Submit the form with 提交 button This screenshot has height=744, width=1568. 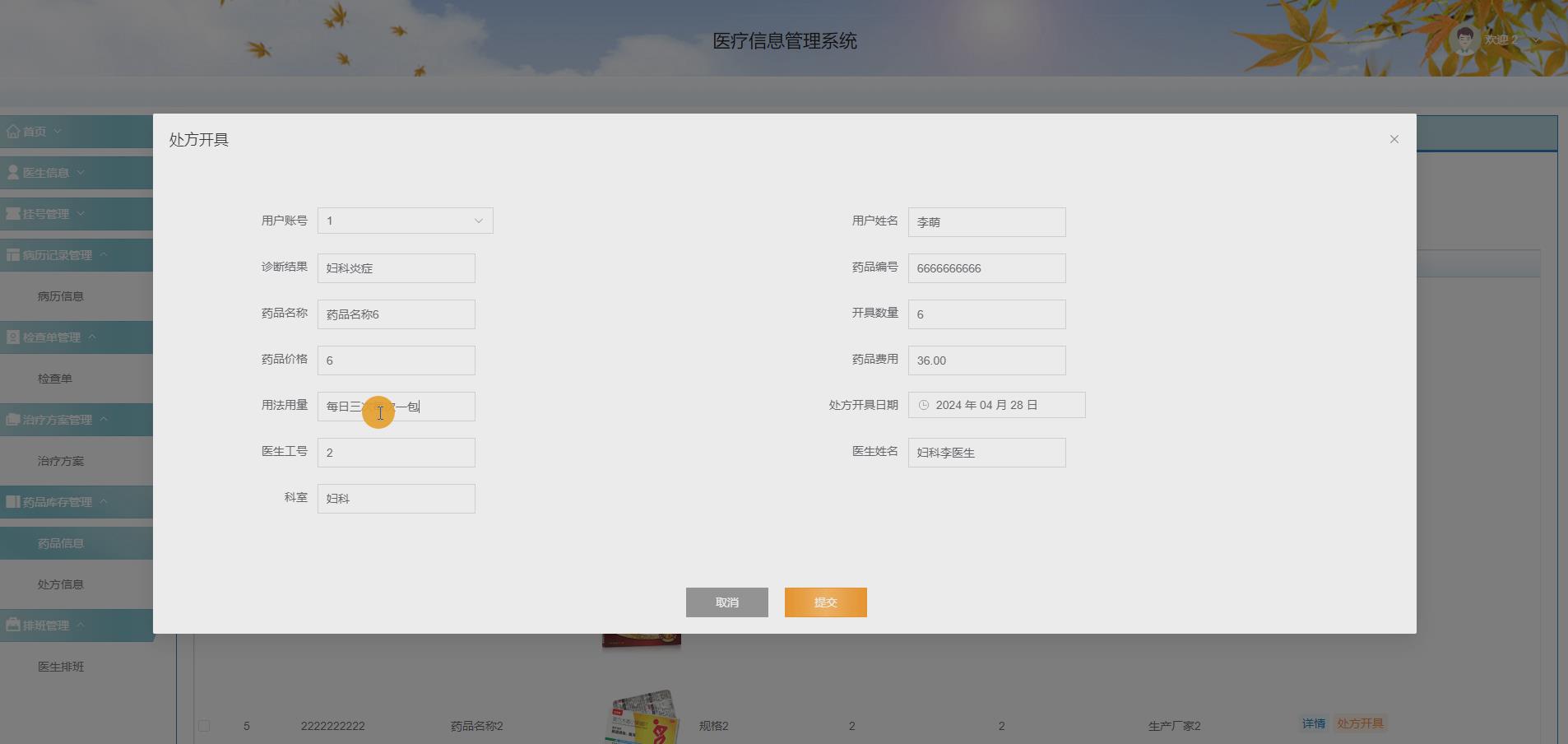click(825, 602)
